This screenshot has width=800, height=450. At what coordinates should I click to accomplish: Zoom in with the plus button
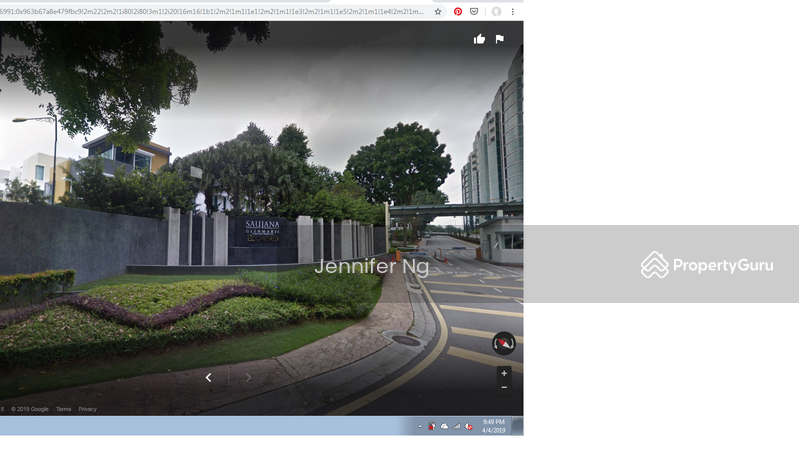[504, 373]
